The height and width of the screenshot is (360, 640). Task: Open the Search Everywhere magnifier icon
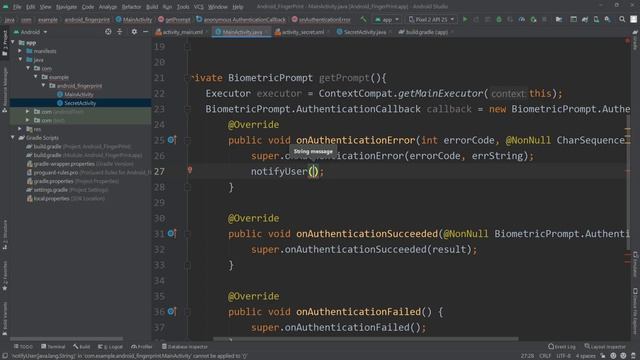622,19
